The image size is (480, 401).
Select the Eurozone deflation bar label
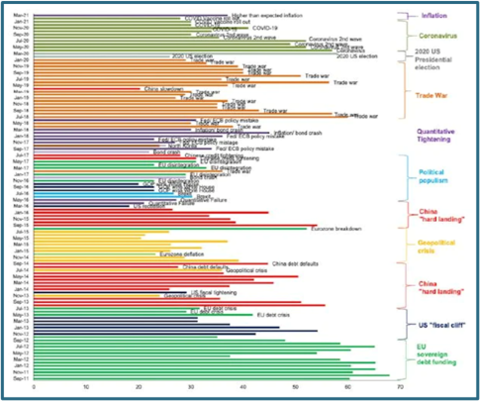(x=182, y=254)
